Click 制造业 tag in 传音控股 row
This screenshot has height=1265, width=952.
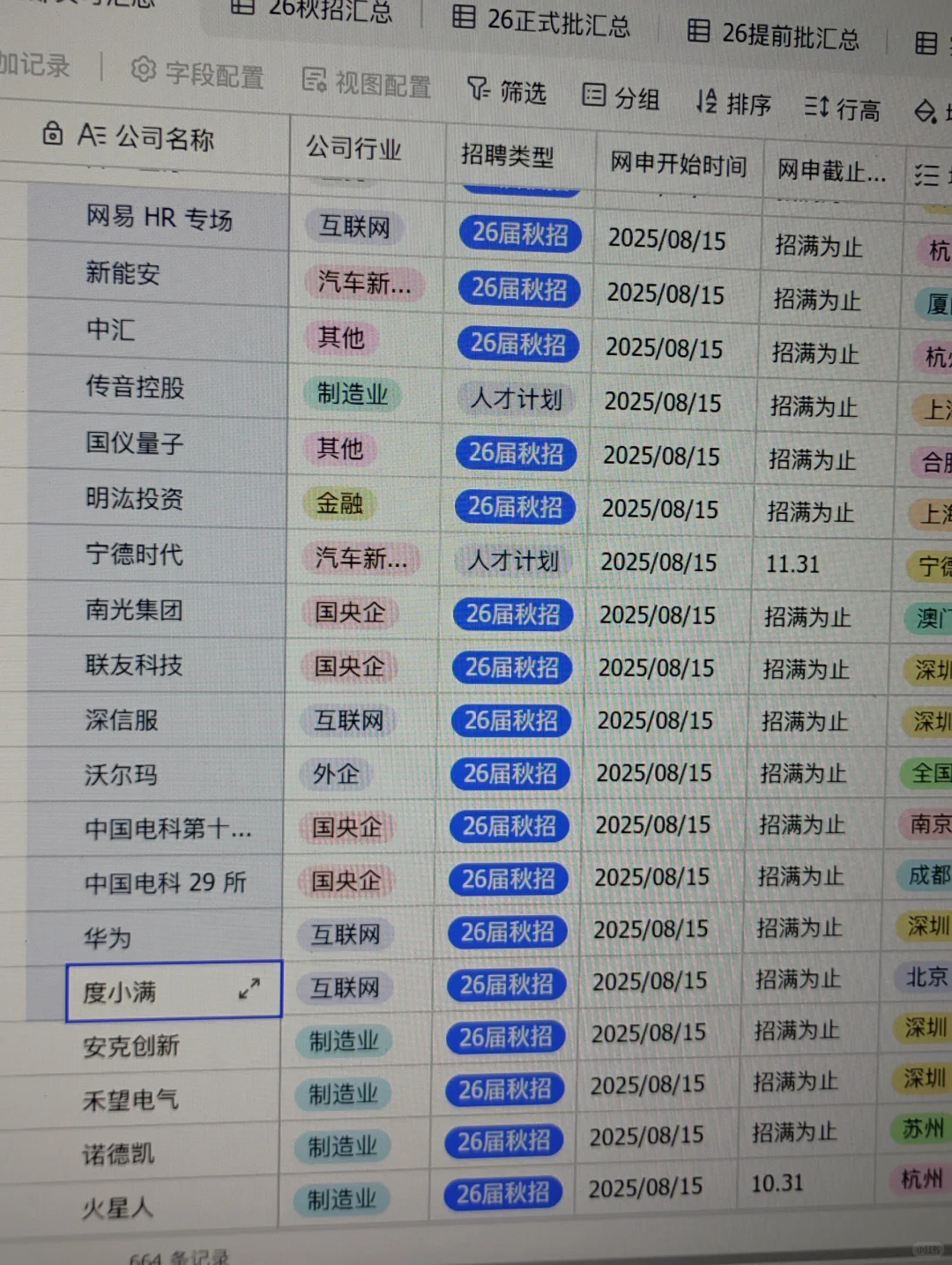353,393
